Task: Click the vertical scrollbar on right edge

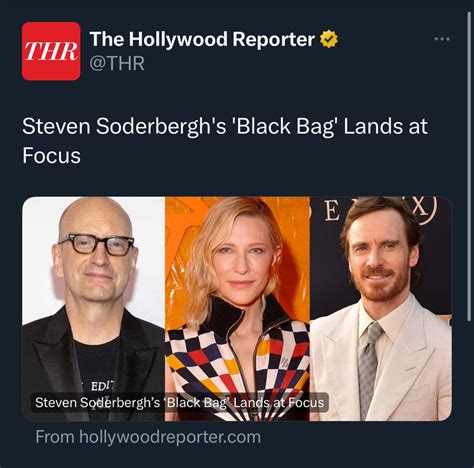Action: tap(470, 167)
